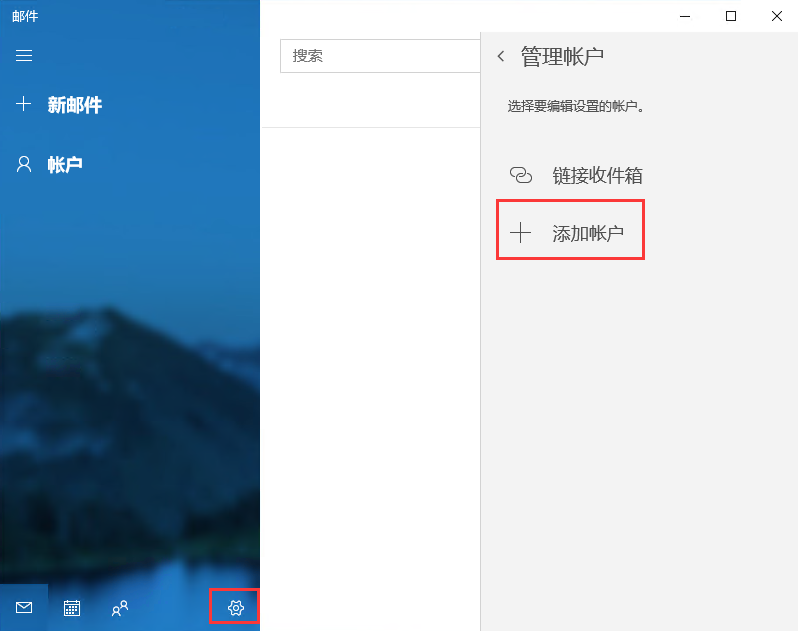
Task: Switch to the Mail envelope icon
Action: click(24, 608)
